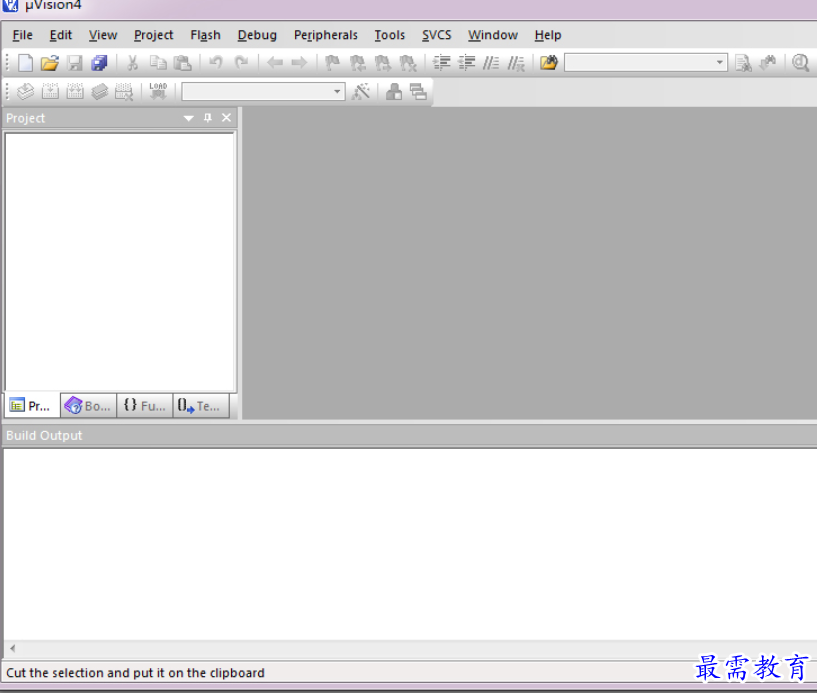Click the Build target icon
817x699 pixels.
click(x=50, y=92)
